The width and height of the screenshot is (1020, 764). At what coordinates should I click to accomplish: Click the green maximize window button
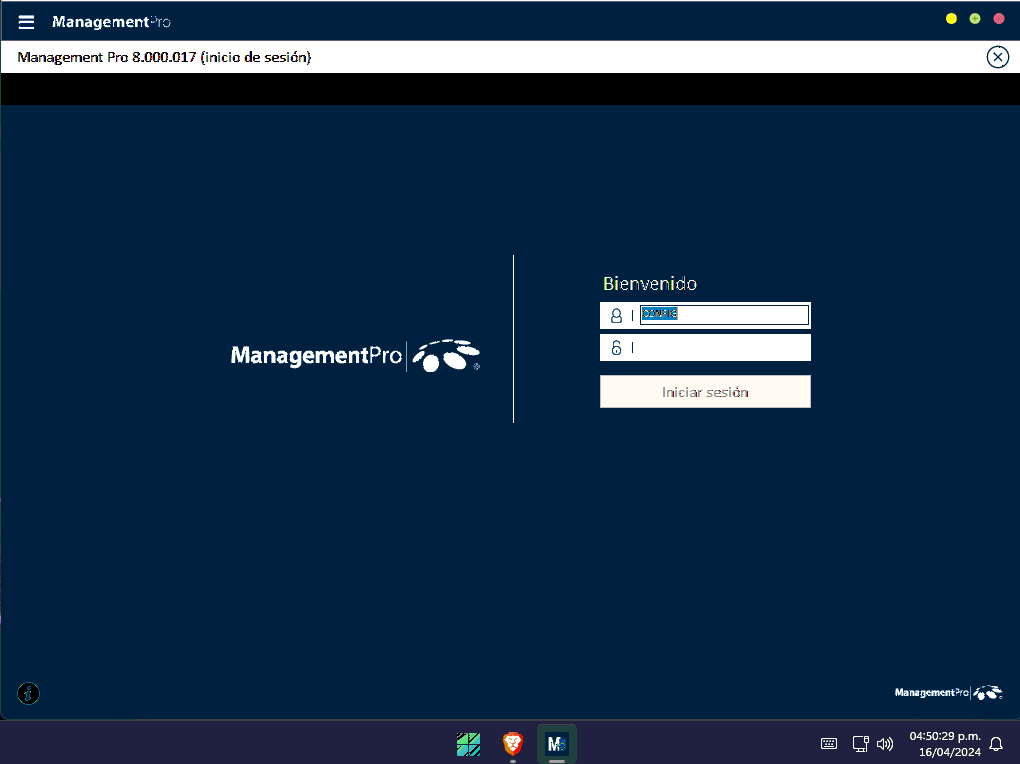pos(975,19)
